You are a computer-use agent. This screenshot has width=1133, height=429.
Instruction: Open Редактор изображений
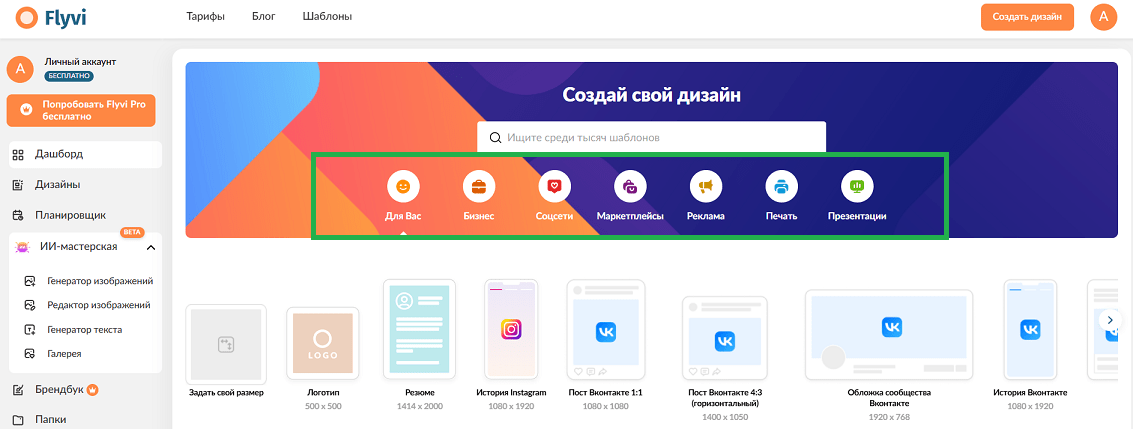coord(99,305)
